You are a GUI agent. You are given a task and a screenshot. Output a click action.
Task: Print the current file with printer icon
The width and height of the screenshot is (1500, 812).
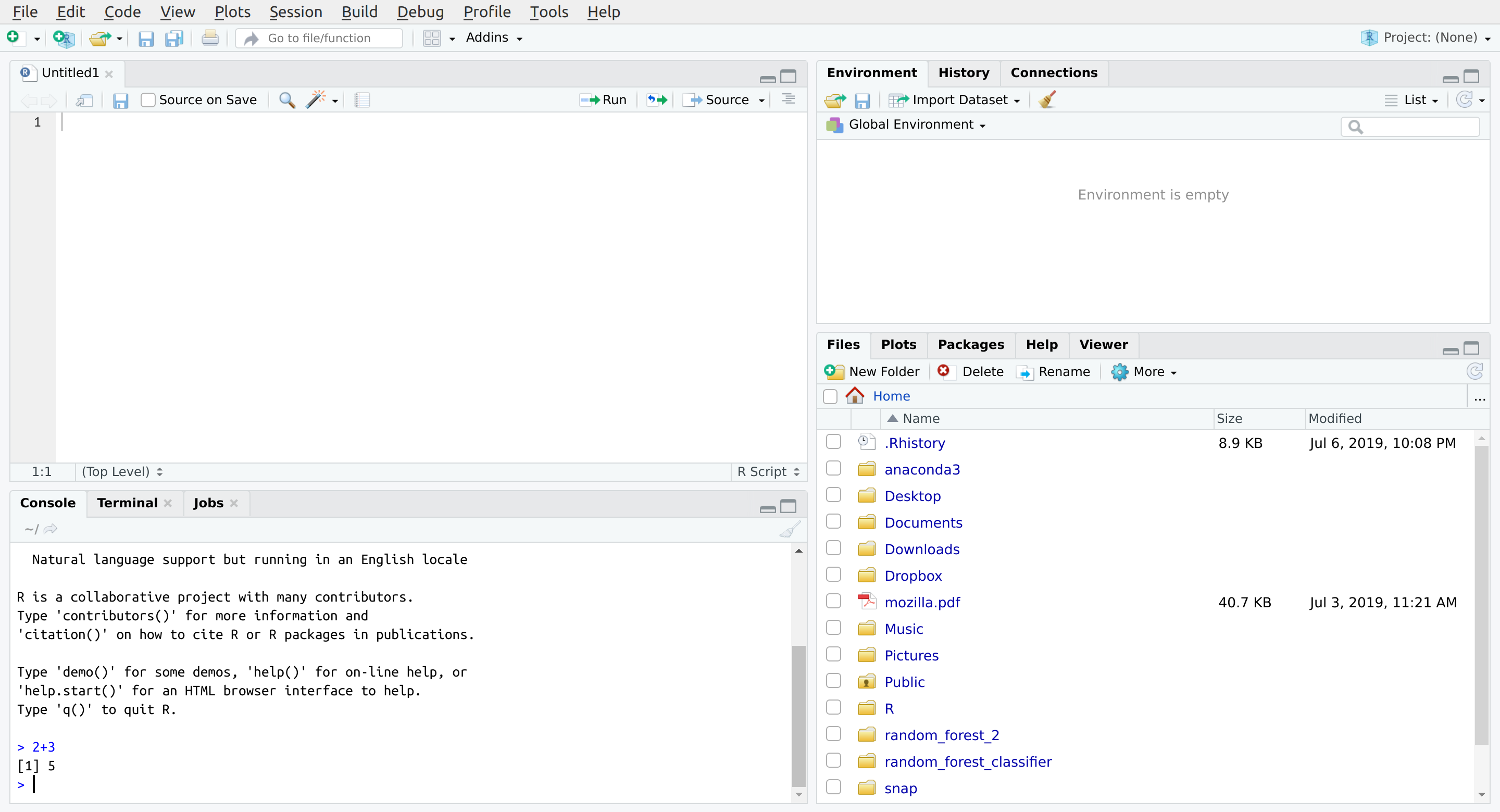tap(210, 39)
